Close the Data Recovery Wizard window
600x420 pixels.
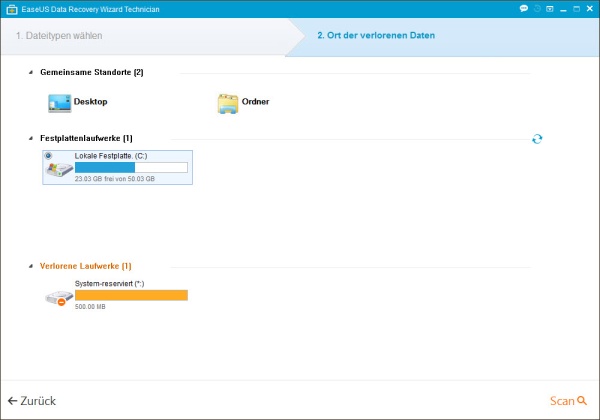coord(590,8)
